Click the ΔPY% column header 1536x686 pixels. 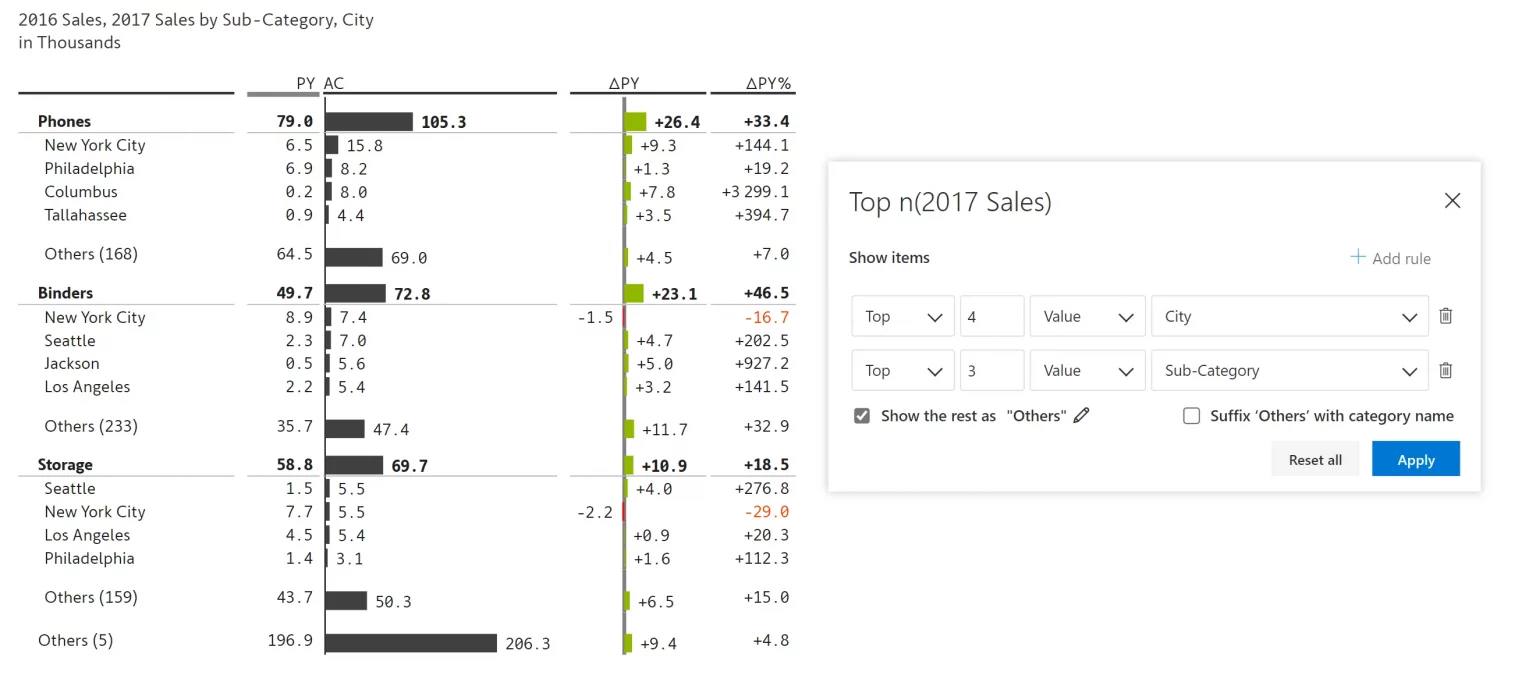click(768, 84)
